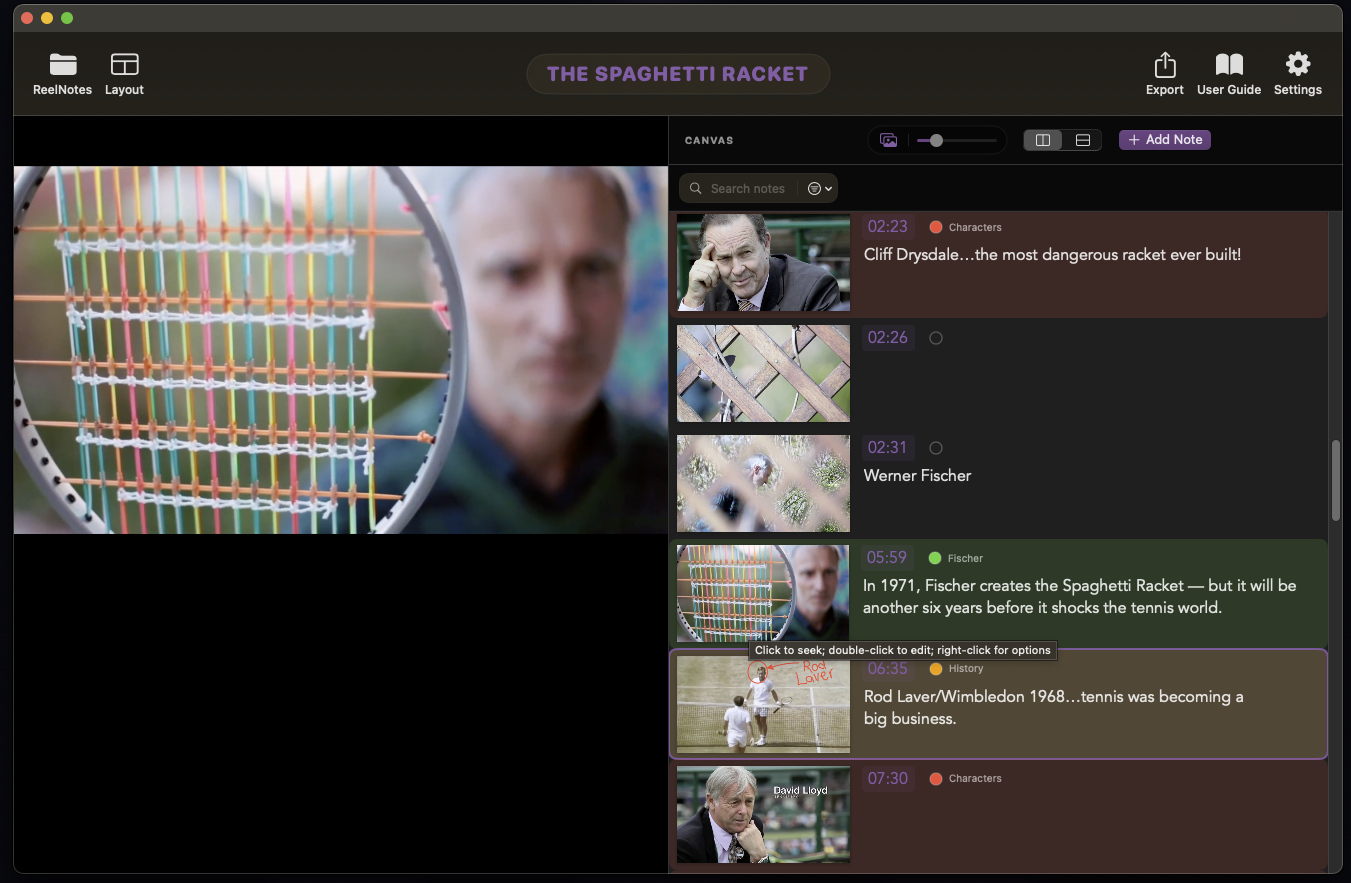Open Settings gear icon
1351x883 pixels.
click(x=1297, y=66)
